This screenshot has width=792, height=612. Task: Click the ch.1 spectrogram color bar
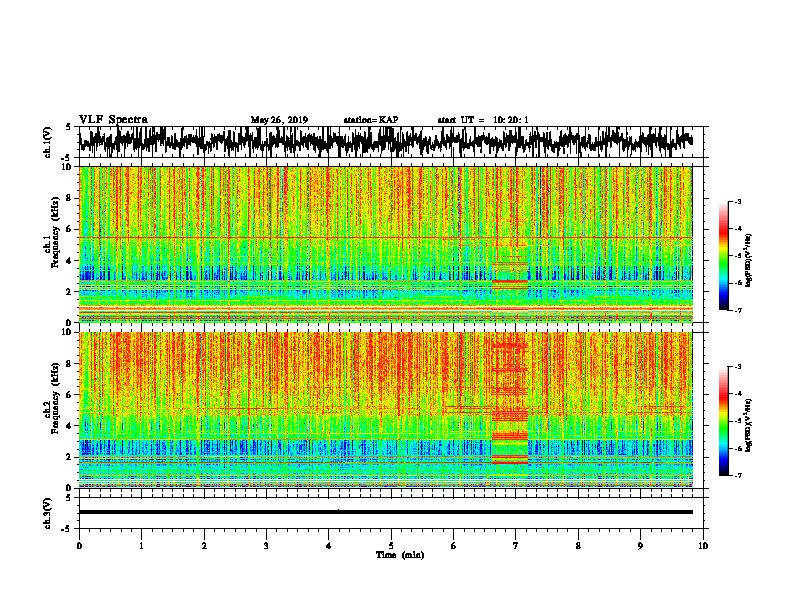click(x=723, y=256)
